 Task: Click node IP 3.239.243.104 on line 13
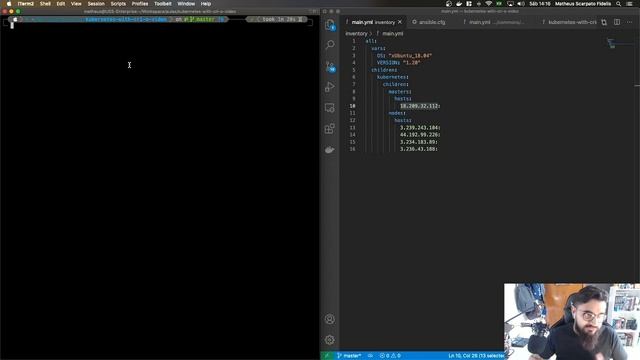420,128
